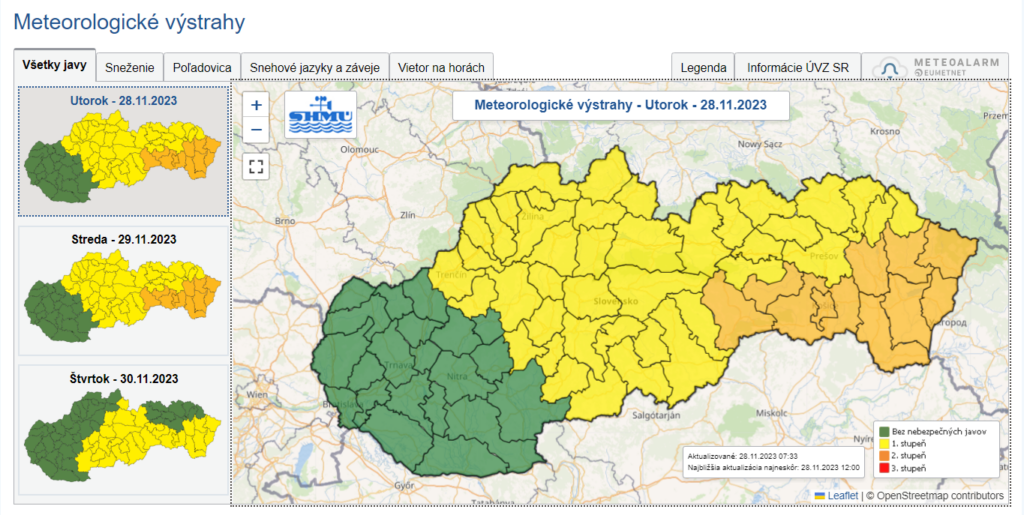Viewport: 1024px width, 515px height.
Task: Select Utorok 28.11.2023 map thumbnail
Action: tap(124, 150)
